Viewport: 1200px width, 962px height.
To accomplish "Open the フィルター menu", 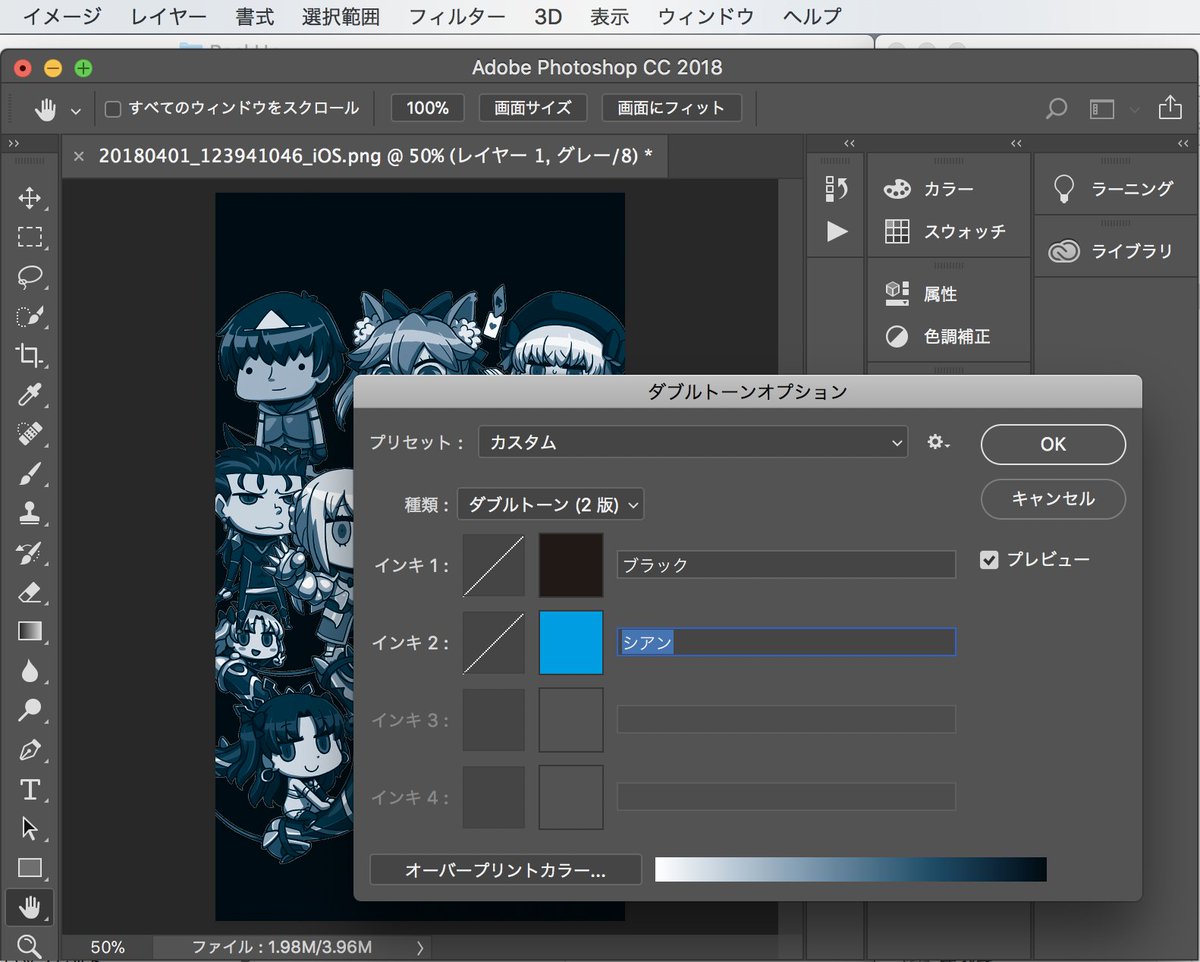I will pyautogui.click(x=457, y=17).
